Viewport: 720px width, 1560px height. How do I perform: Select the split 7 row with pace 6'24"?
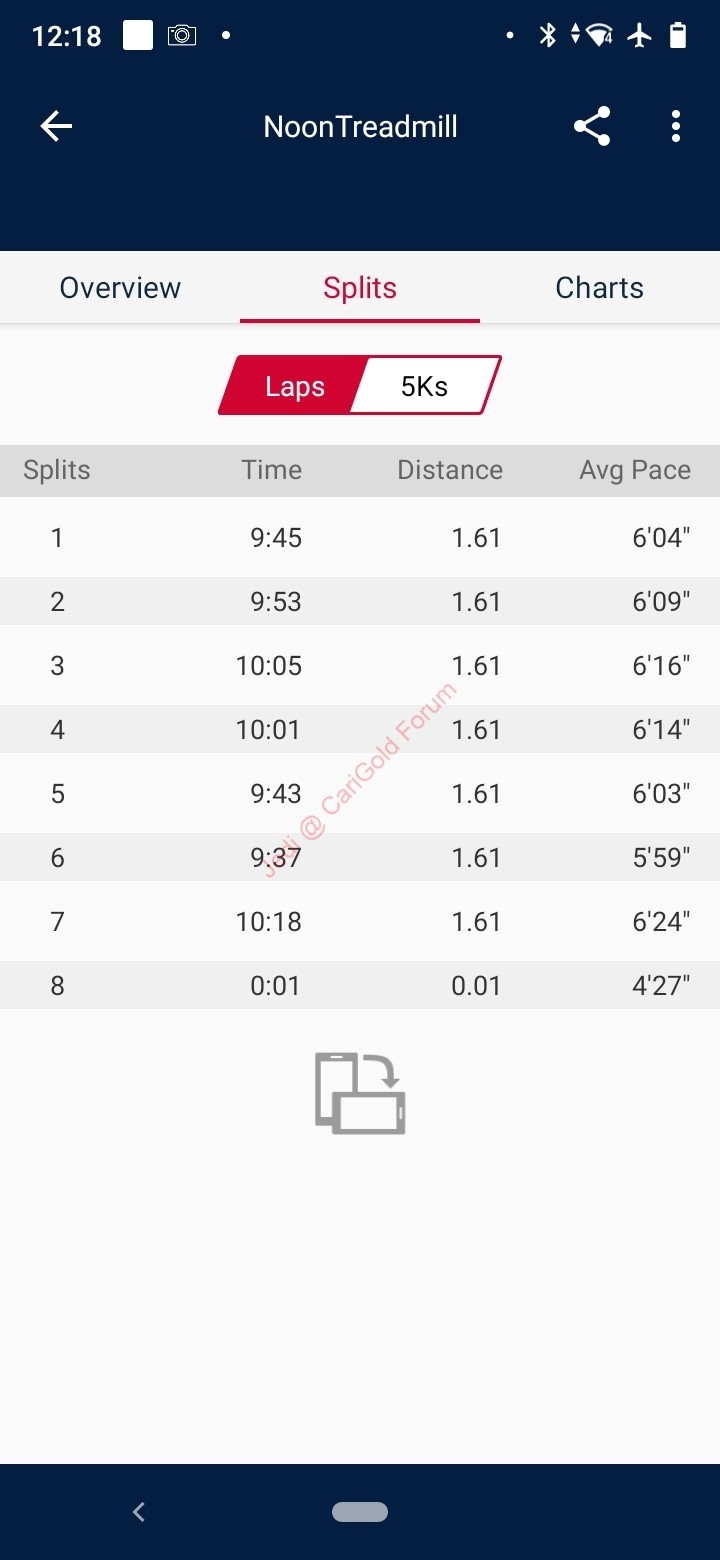pos(360,921)
